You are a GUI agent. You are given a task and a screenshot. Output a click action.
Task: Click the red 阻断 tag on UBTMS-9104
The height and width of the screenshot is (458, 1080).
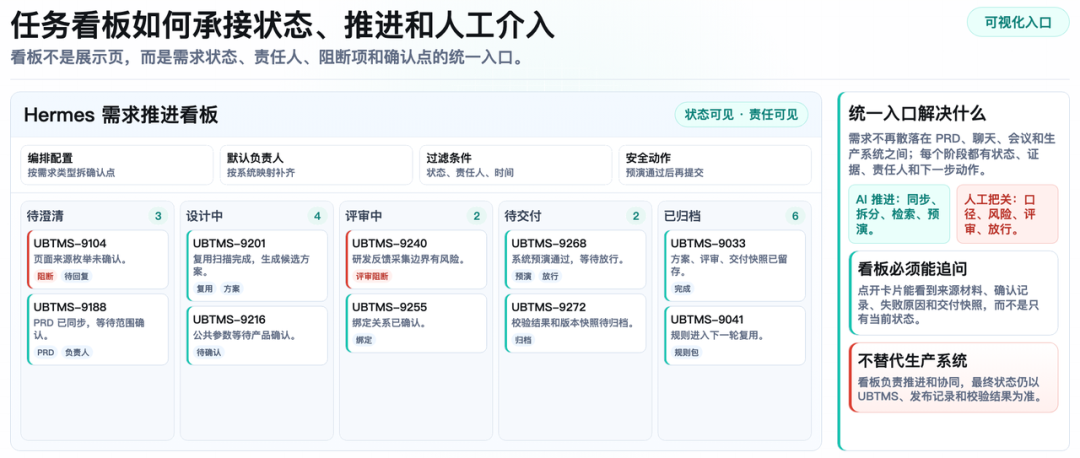44,276
